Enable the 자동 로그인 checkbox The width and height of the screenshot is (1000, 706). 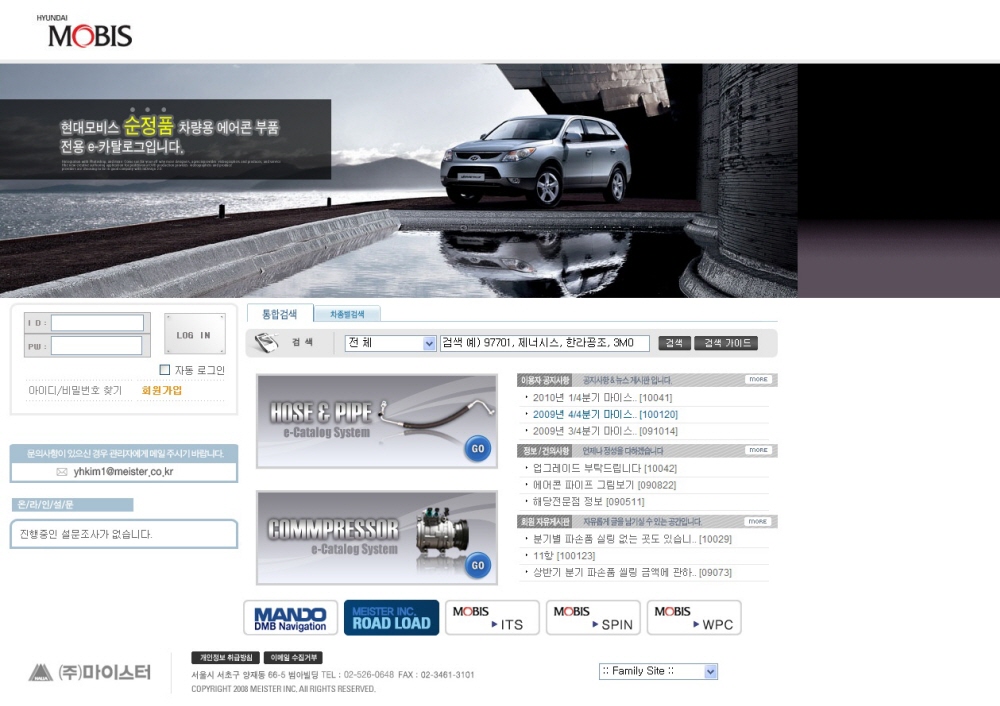[x=165, y=370]
